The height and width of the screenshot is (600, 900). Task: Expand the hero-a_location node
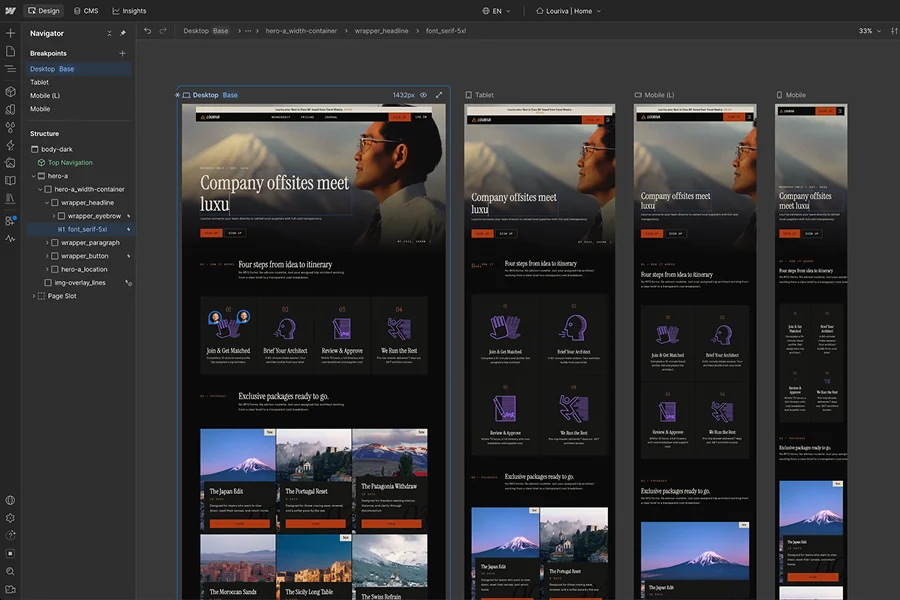[47, 269]
